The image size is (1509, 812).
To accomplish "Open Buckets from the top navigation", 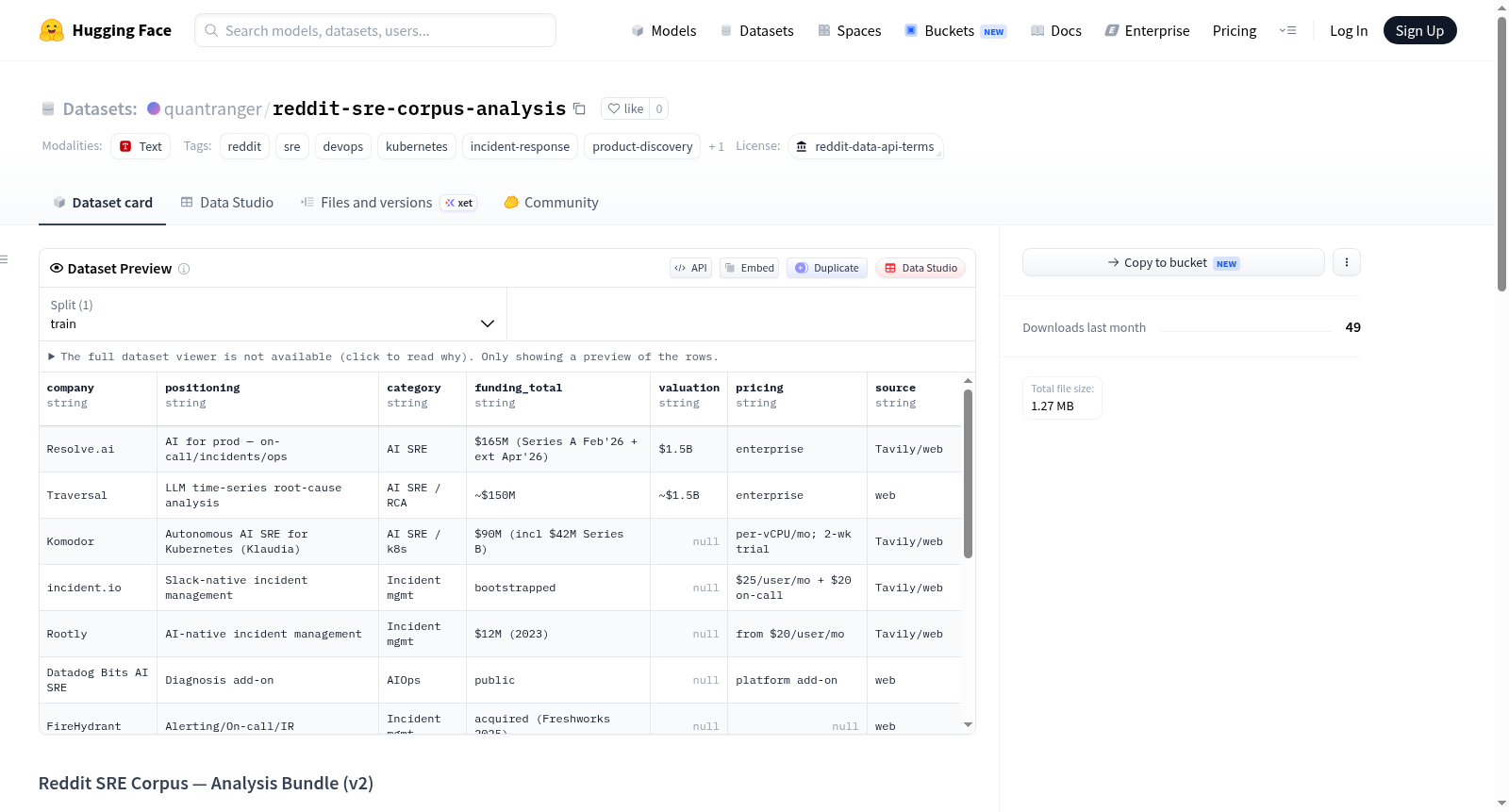I will point(955,30).
